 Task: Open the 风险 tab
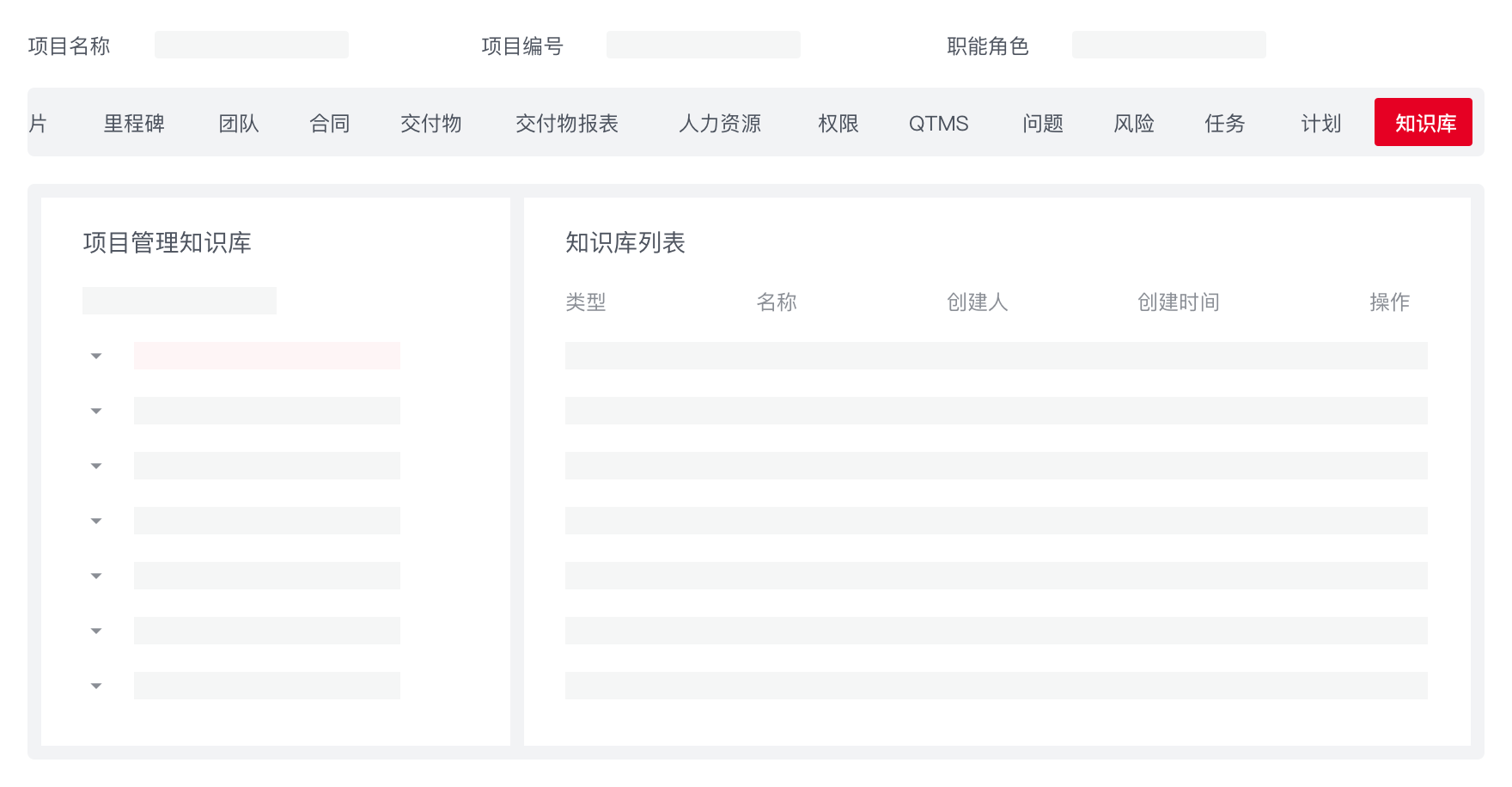click(1134, 123)
